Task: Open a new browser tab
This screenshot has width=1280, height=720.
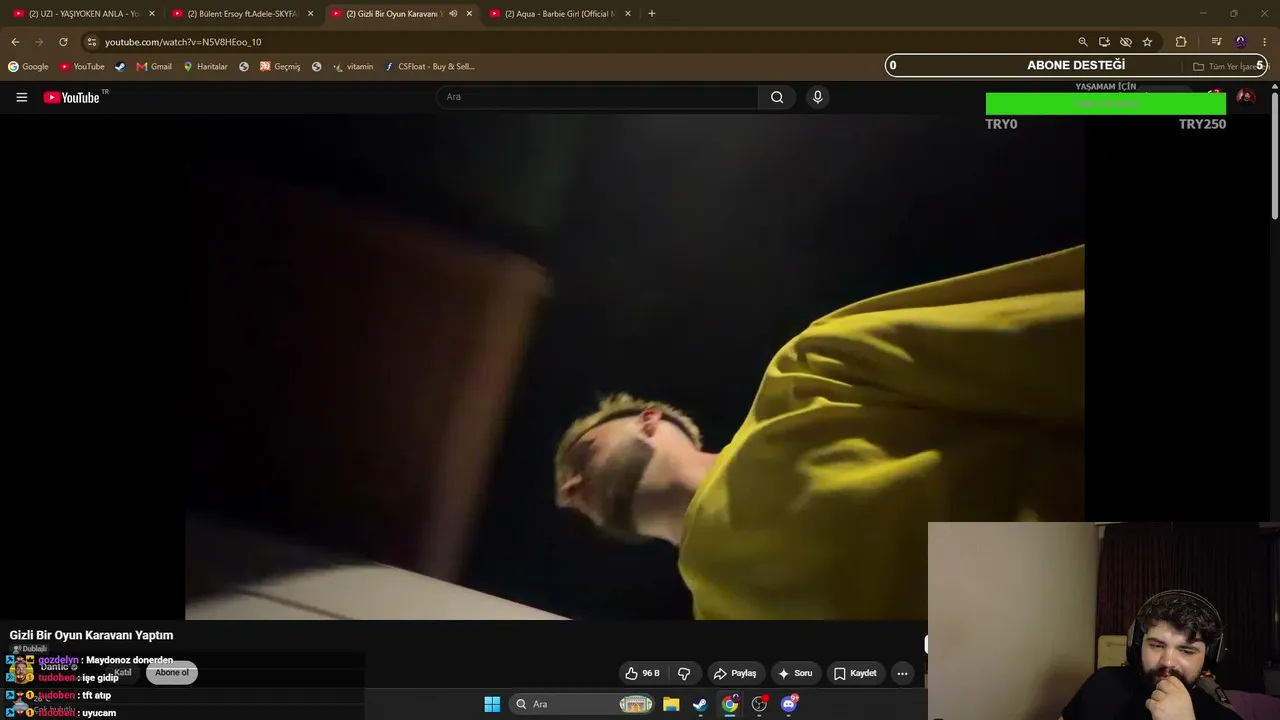Action: coord(652,14)
